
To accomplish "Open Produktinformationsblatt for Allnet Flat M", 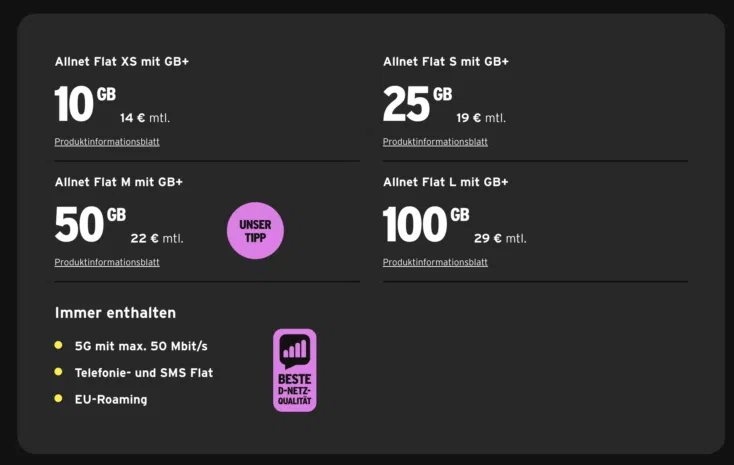I will tap(107, 262).
